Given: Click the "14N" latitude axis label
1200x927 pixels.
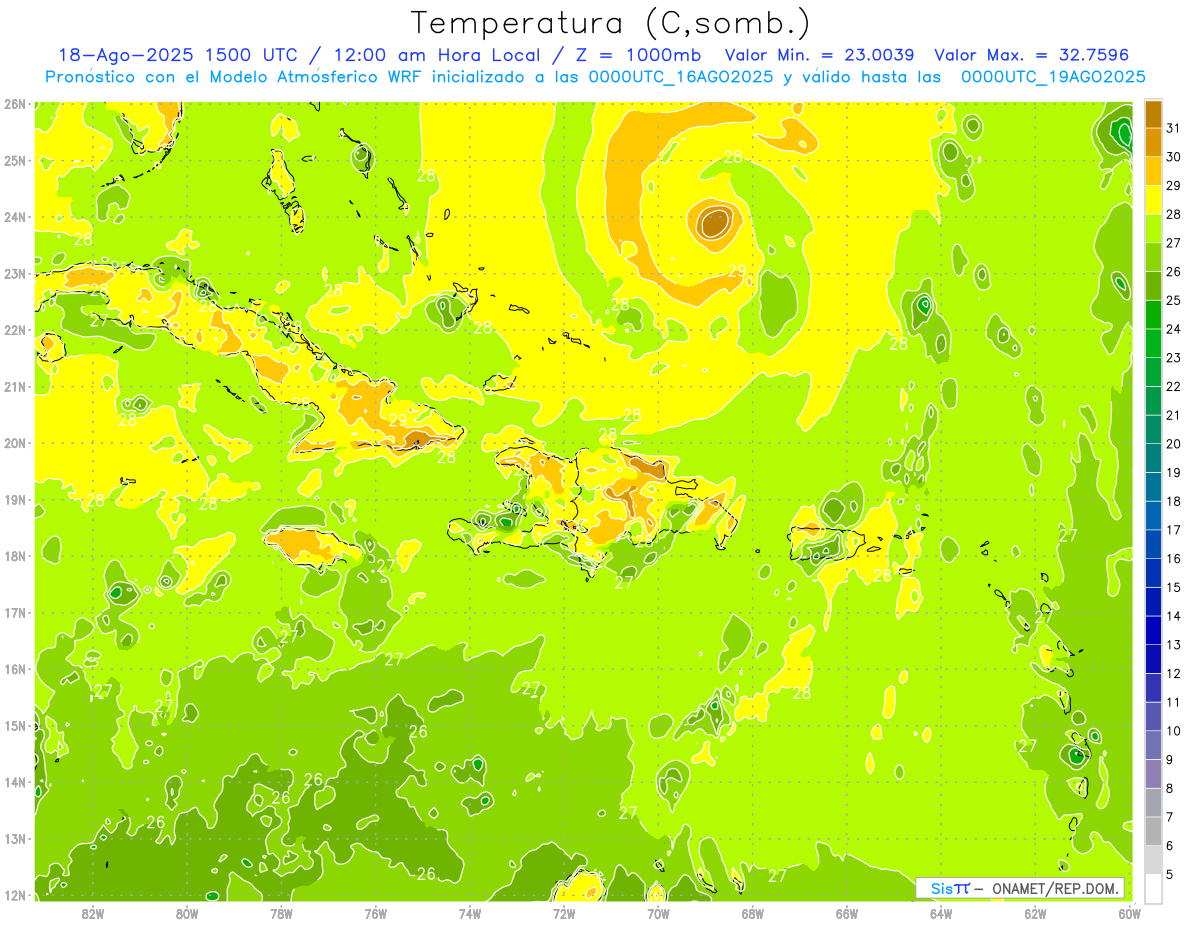Looking at the screenshot, I should coord(14,782).
